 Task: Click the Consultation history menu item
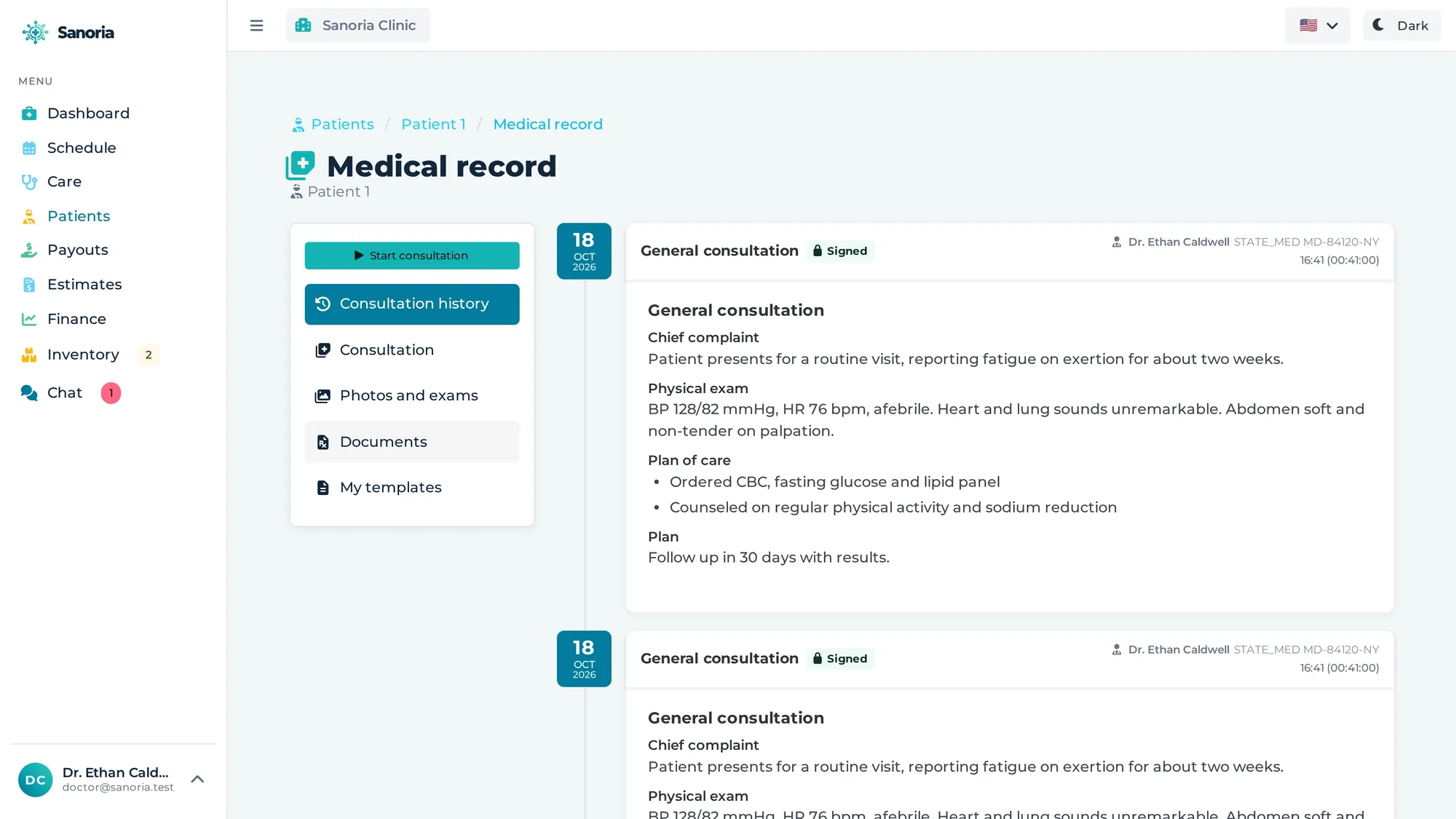412,304
